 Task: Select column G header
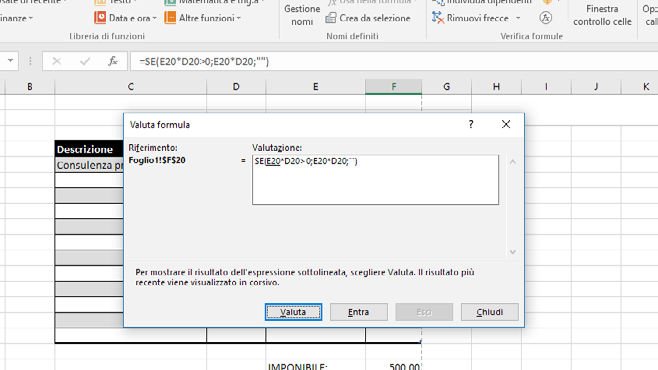446,87
